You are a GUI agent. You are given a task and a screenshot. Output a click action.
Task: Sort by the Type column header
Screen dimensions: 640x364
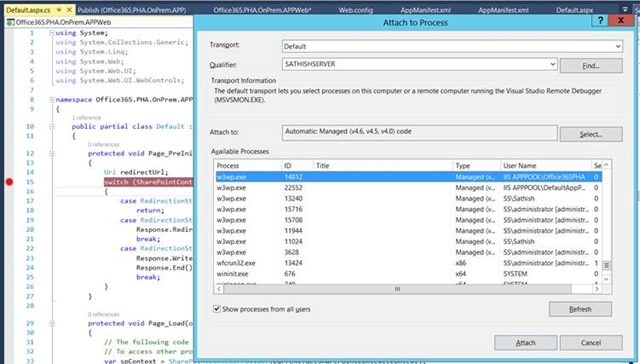(x=477, y=166)
